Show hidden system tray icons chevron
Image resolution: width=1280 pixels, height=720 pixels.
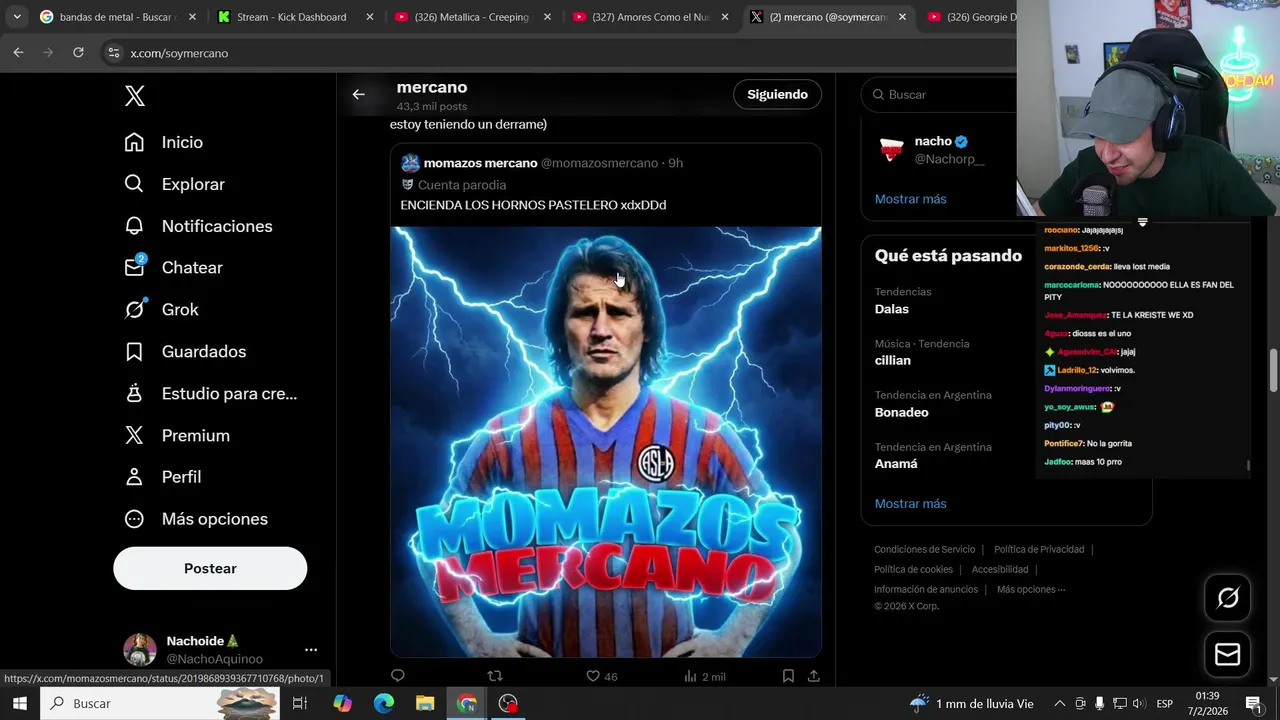coord(1061,703)
